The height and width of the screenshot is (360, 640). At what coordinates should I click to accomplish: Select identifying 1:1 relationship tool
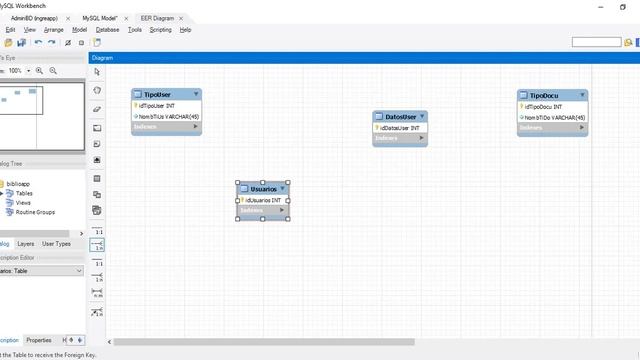(97, 262)
